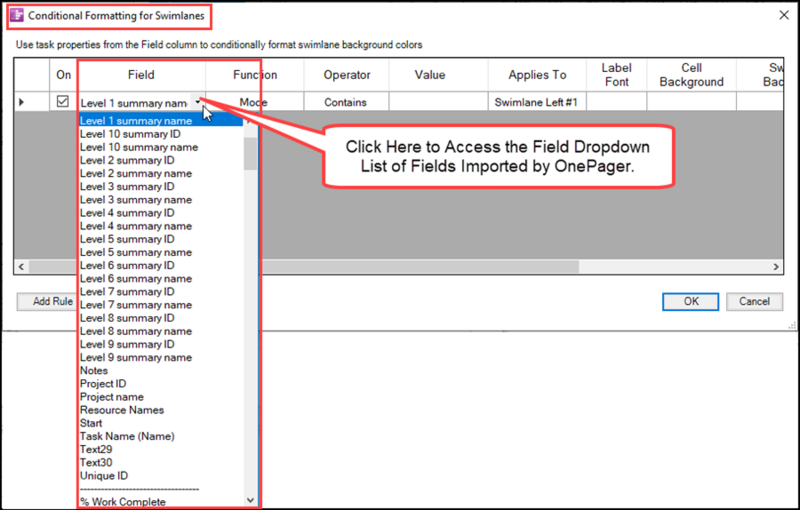Select Level 9 summary ID field
Image resolution: width=800 pixels, height=510 pixels.
pyautogui.click(x=127, y=345)
